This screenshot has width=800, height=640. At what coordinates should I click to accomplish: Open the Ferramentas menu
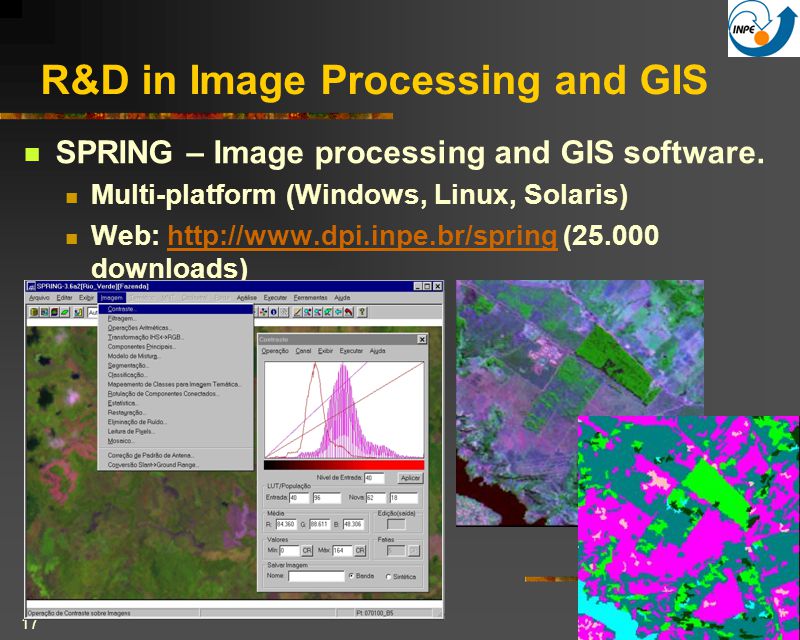(x=310, y=298)
